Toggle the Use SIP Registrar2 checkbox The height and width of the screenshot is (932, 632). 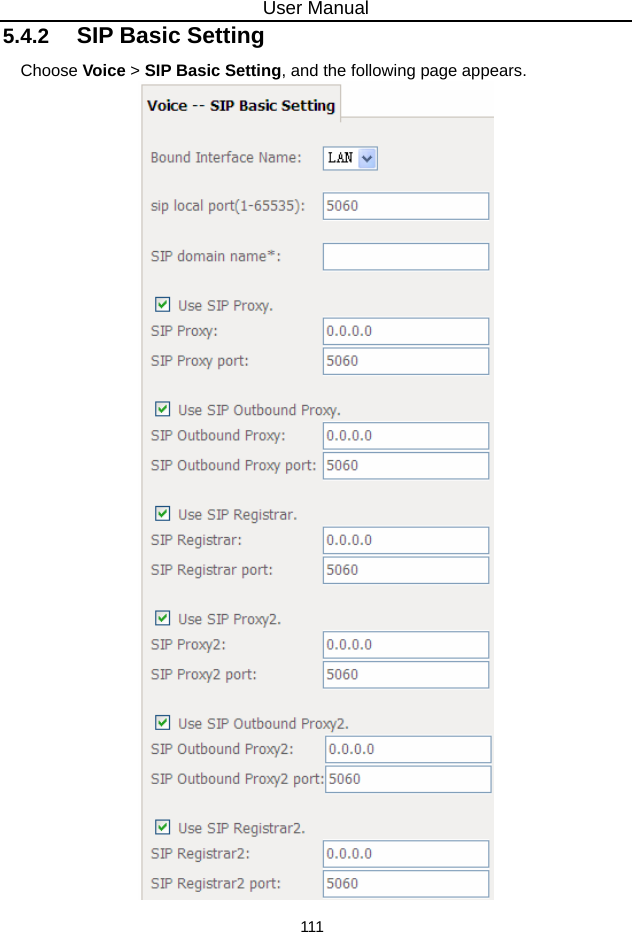pyautogui.click(x=162, y=827)
